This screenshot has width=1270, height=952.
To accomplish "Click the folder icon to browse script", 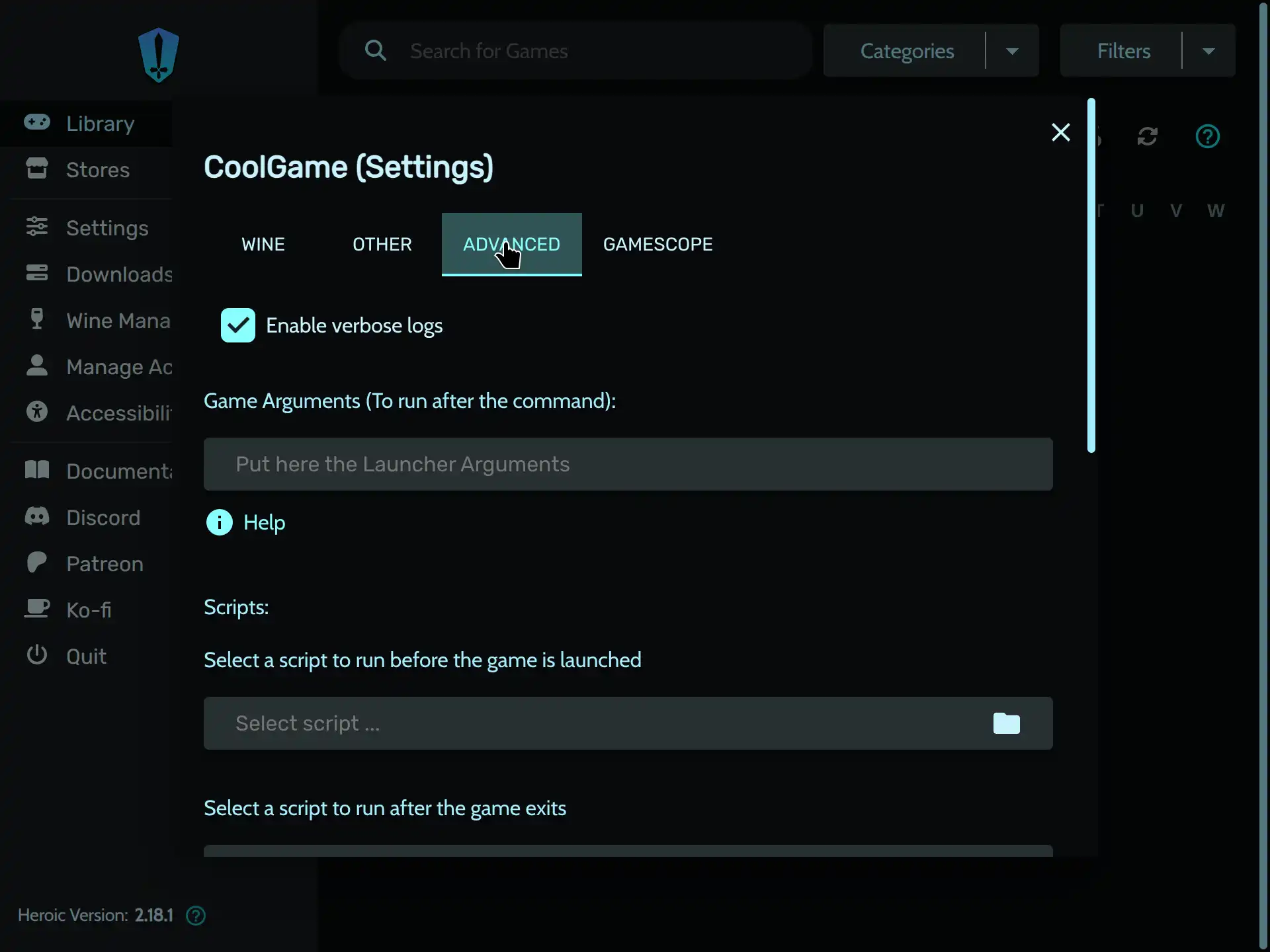I will pyautogui.click(x=1006, y=723).
